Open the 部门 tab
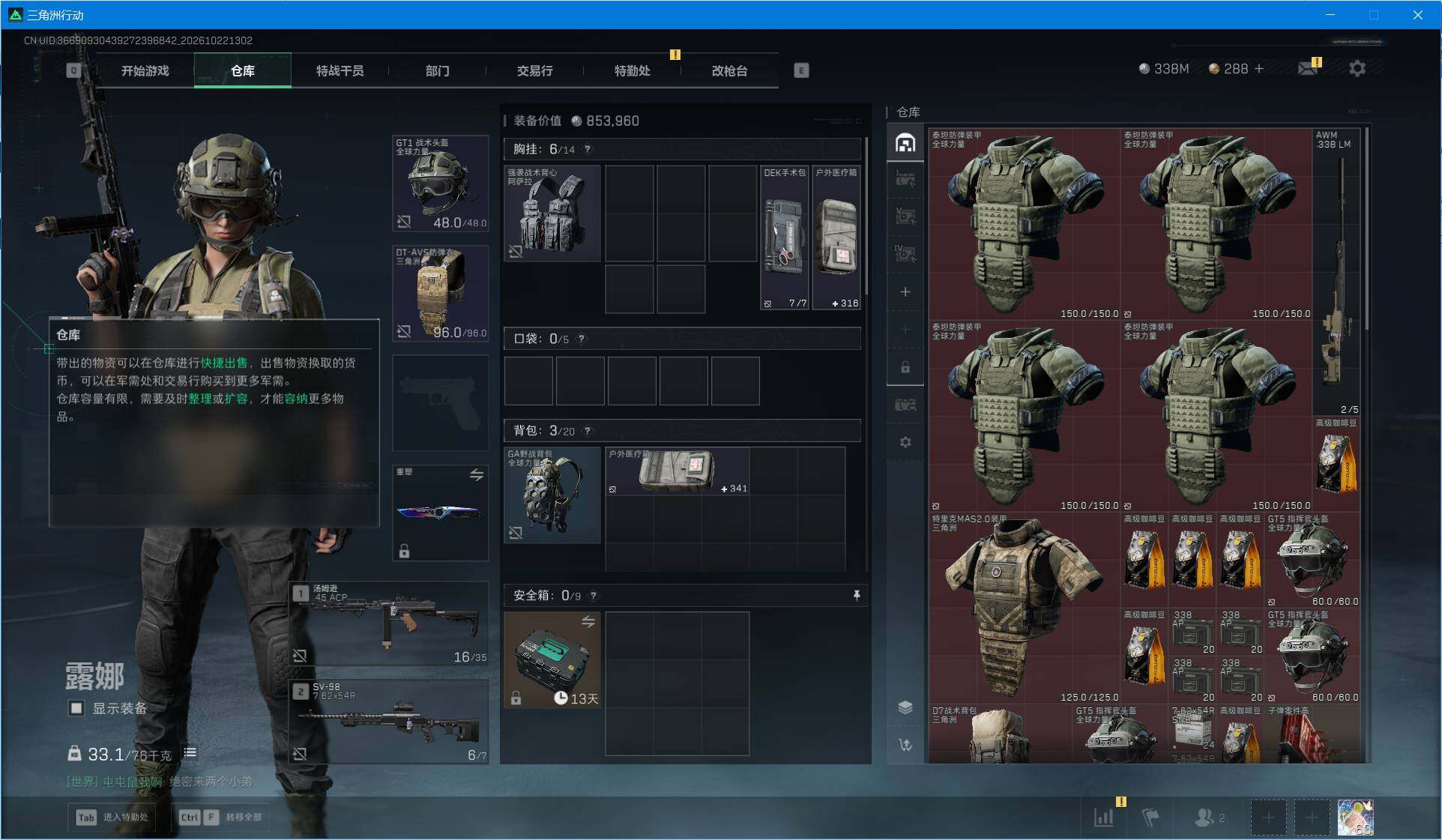The image size is (1442, 840). 437,70
